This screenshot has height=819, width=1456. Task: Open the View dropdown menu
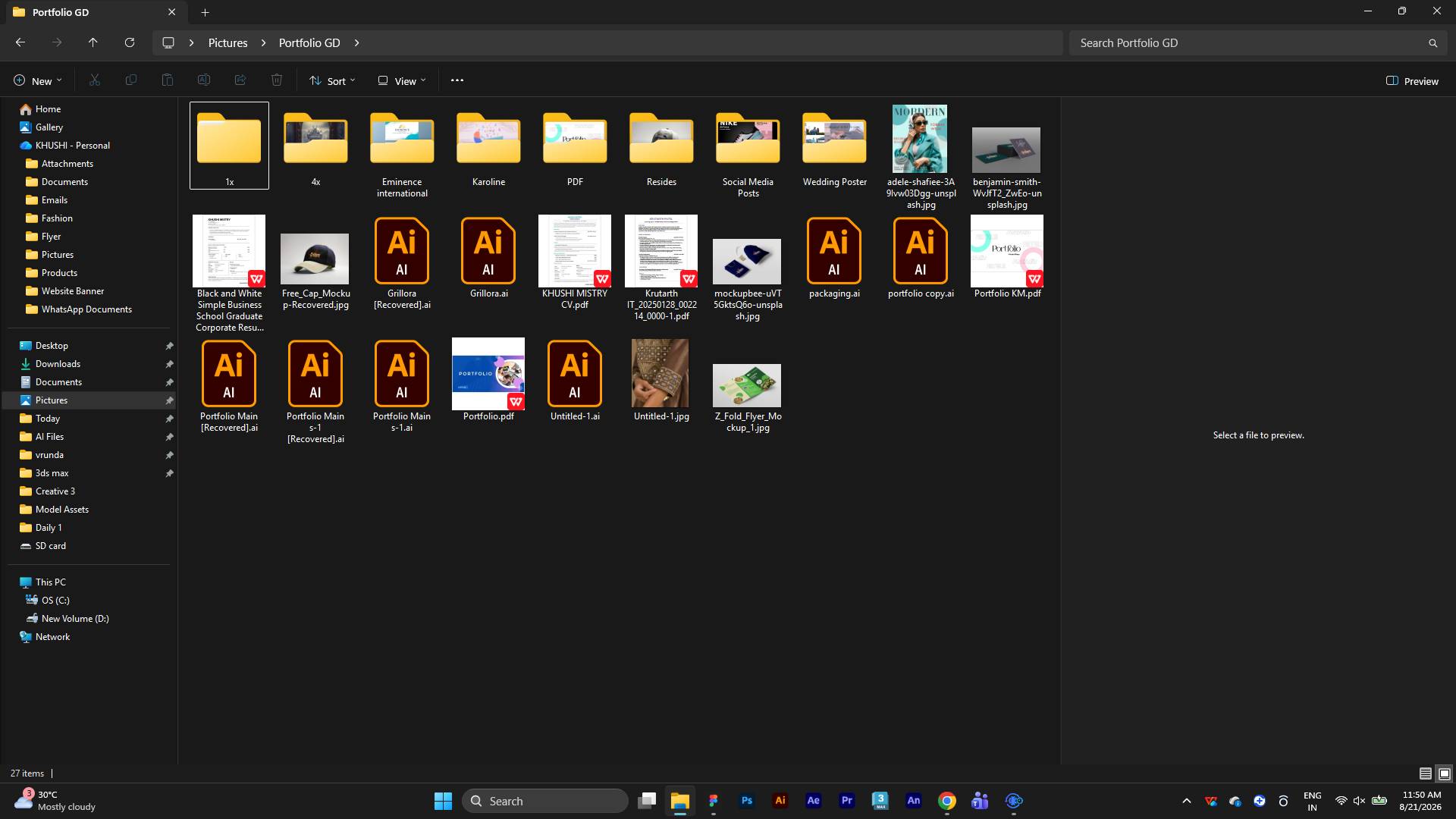tap(402, 81)
